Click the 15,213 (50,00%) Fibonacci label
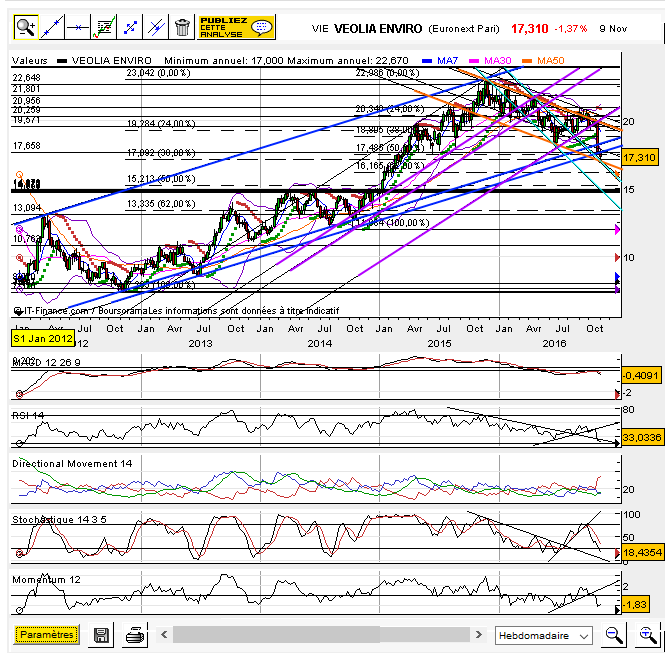 [161, 179]
